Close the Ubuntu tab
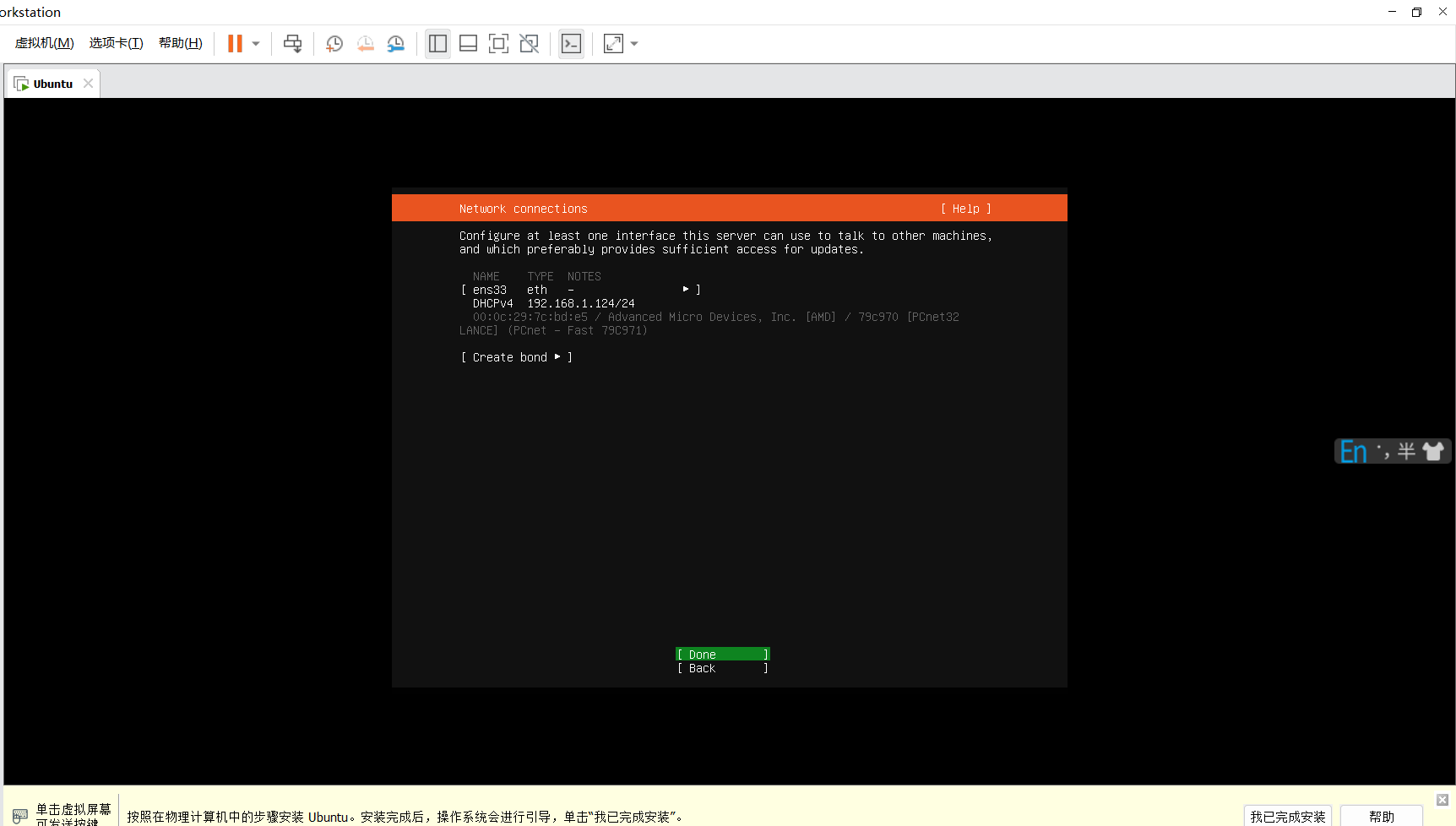This screenshot has height=826, width=1456. click(x=88, y=84)
